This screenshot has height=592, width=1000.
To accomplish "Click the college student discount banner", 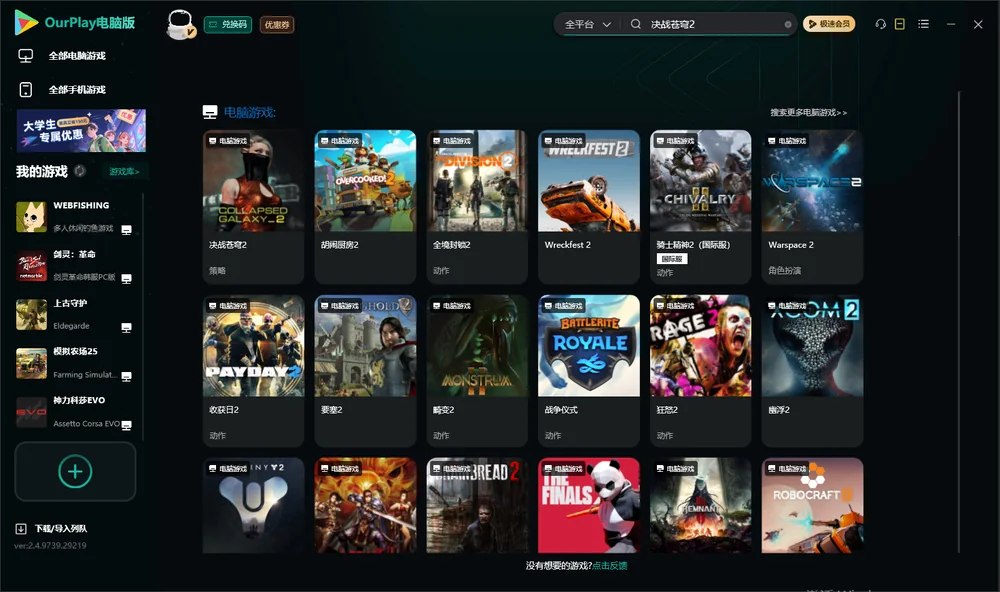I will (81, 130).
